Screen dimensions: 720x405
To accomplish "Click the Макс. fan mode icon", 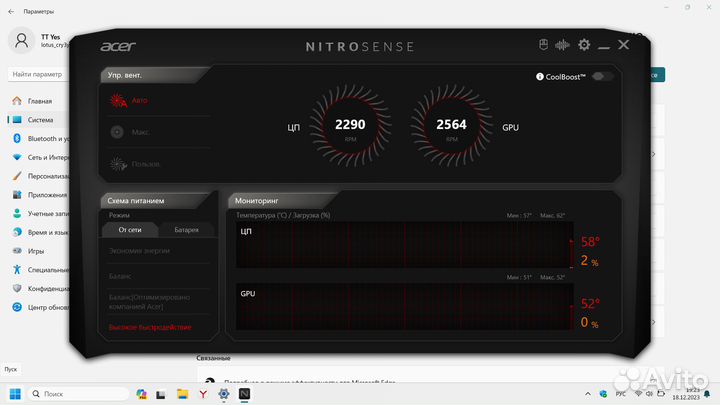I will pos(117,132).
